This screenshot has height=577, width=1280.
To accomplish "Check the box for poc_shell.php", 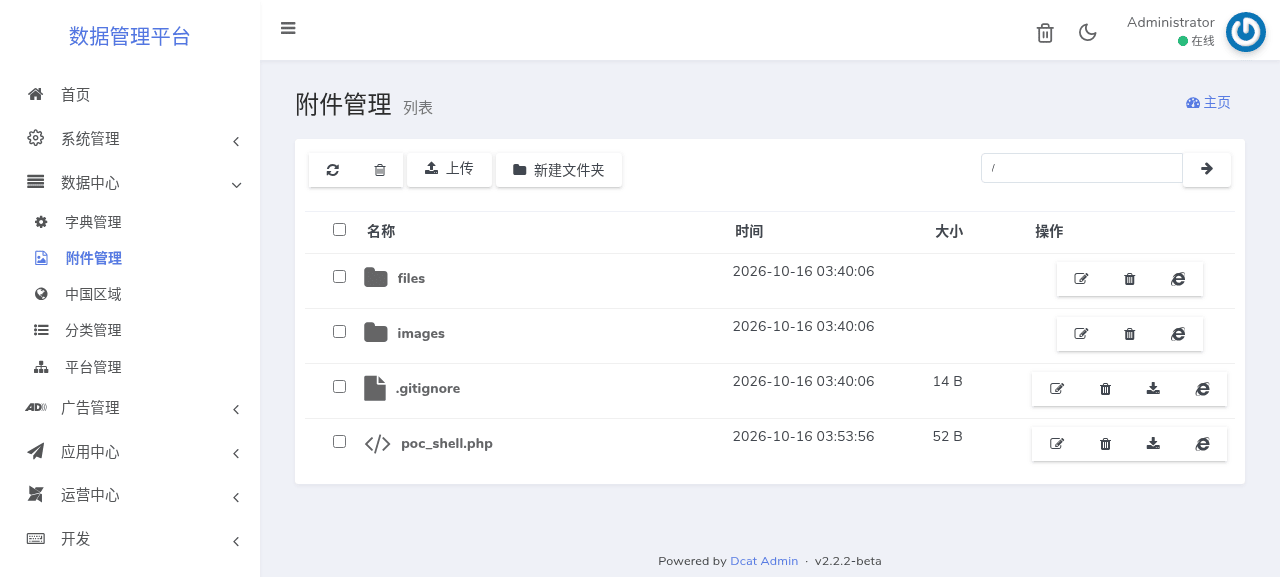I will point(339,441).
